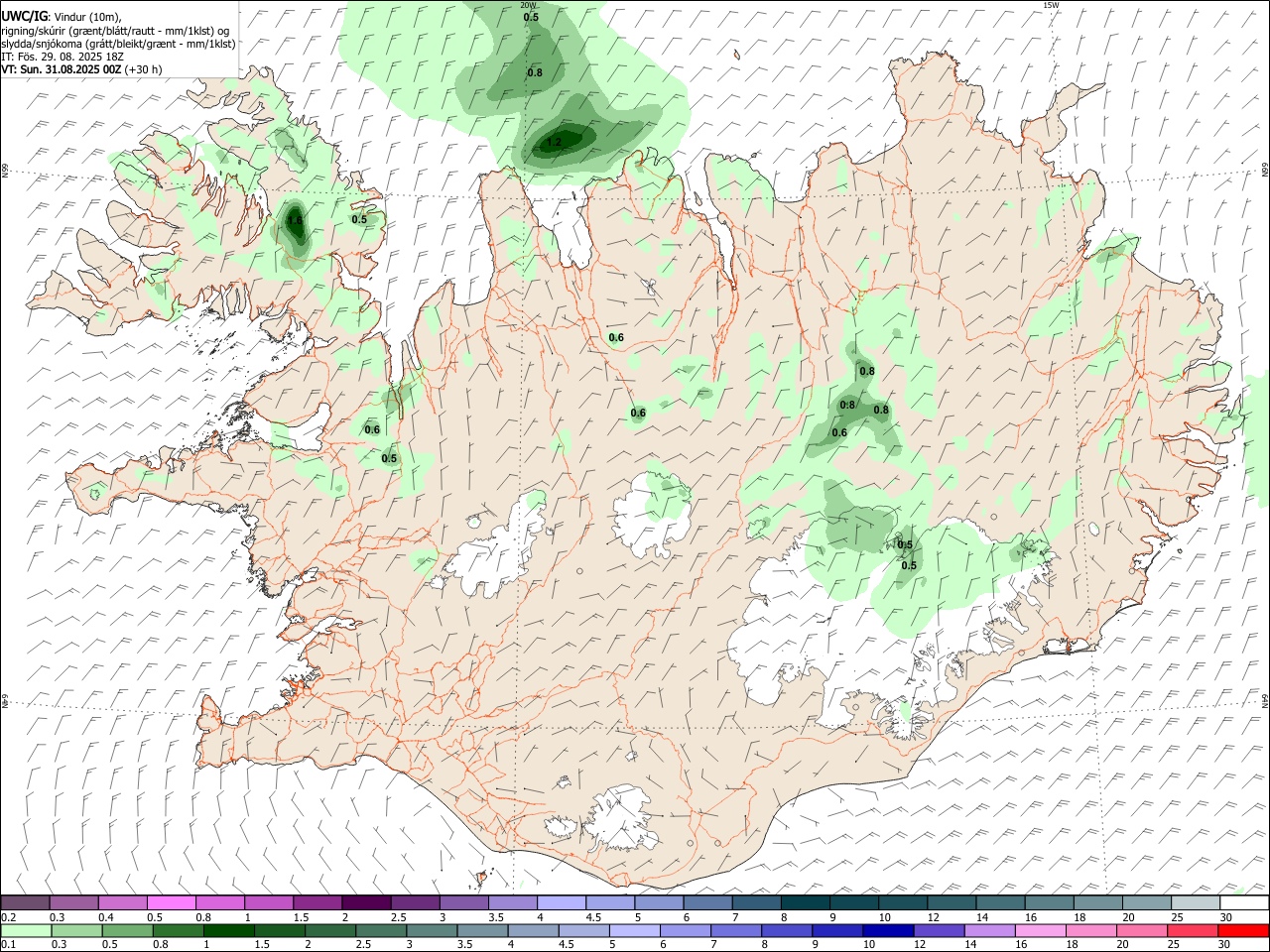1270x952 pixels.
Task: Click the bright red 30 swatch in lower legend
Action: coord(1244,931)
